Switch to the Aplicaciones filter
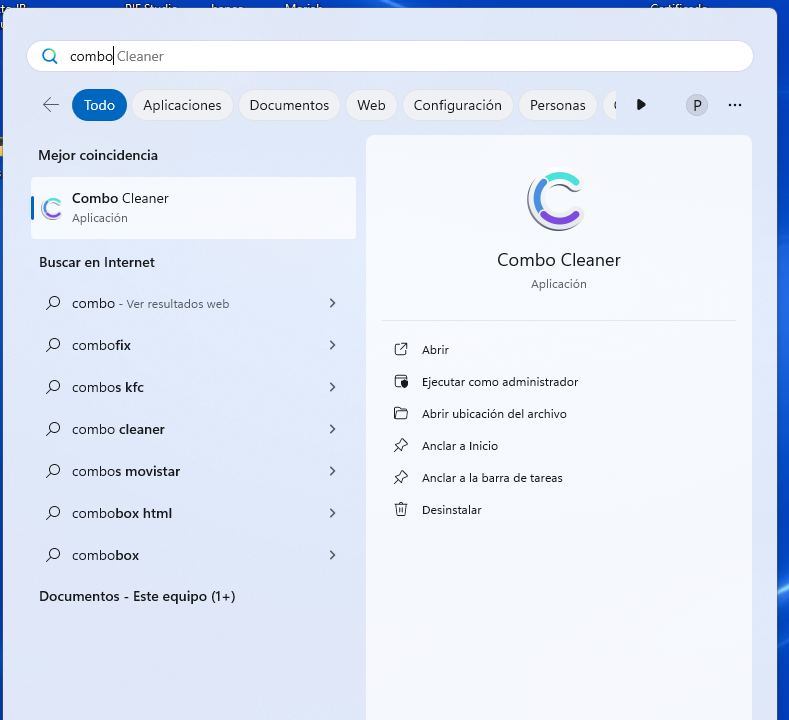The height and width of the screenshot is (720, 789). click(x=182, y=105)
